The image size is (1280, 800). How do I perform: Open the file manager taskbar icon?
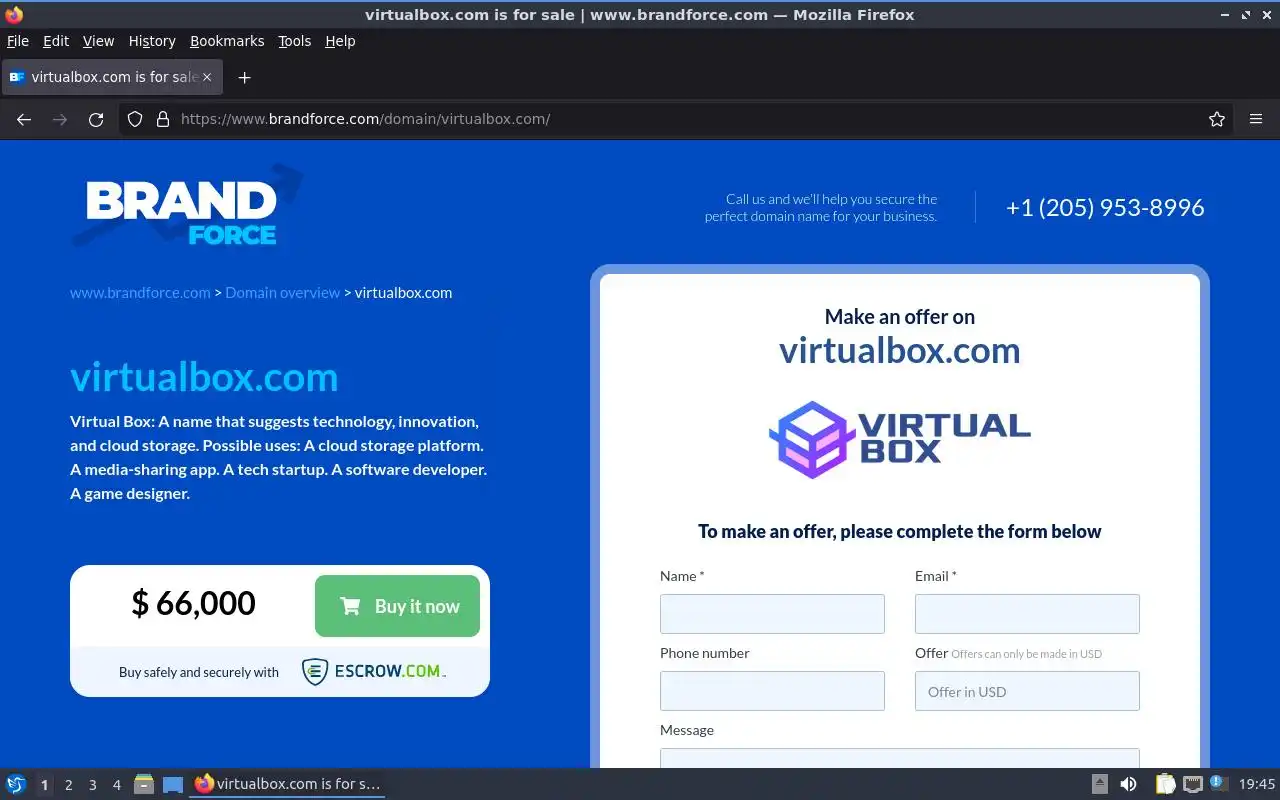tap(144, 784)
